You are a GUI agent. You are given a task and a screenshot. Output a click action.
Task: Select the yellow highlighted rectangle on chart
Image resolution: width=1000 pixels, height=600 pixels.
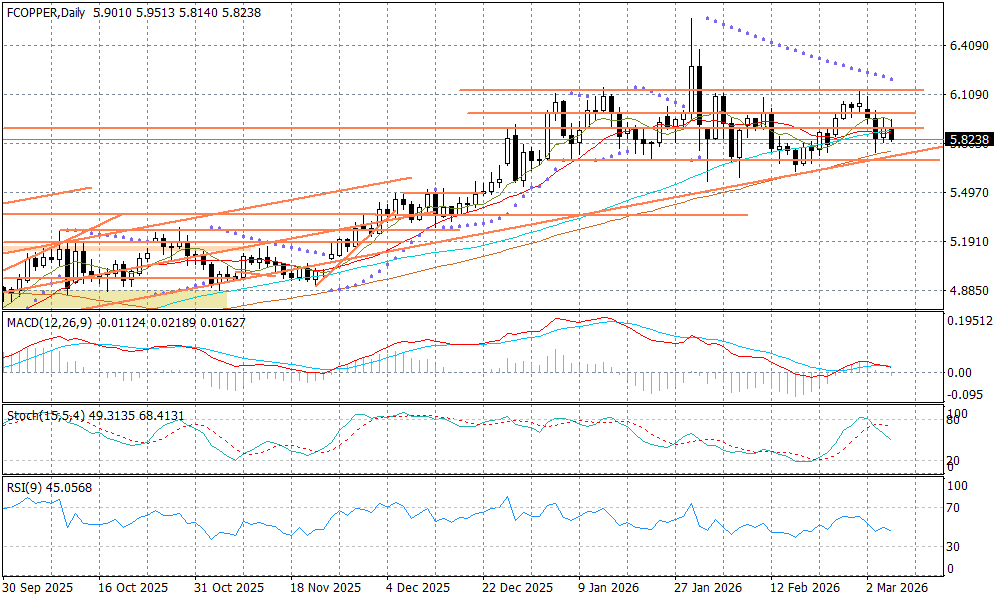pos(115,299)
